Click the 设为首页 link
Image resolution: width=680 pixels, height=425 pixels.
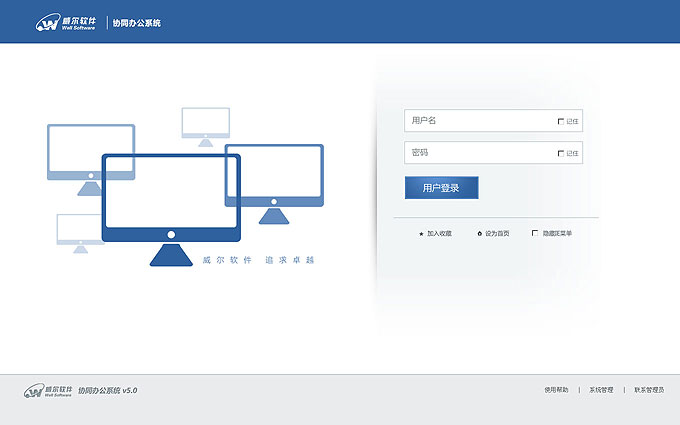coord(497,233)
